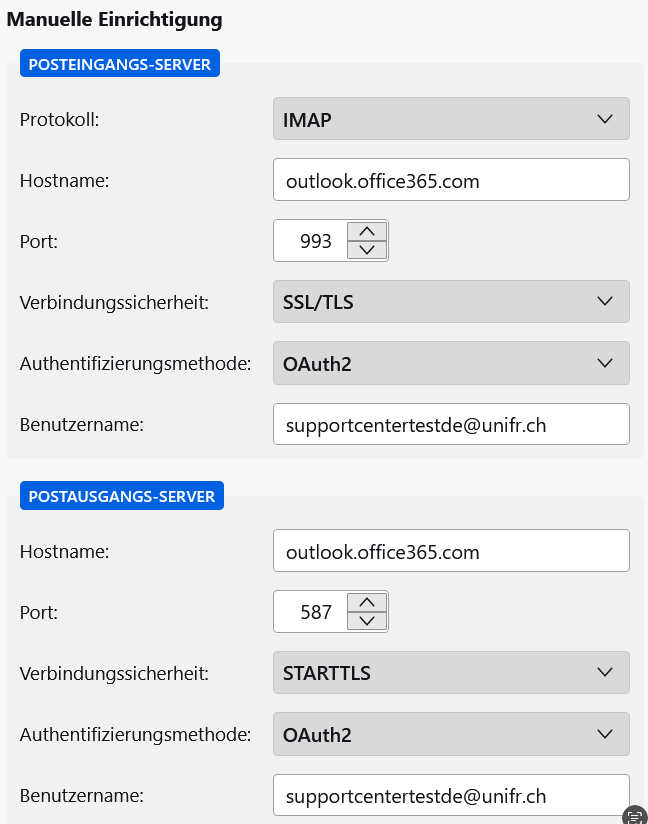Increase the outgoing server port 587
648x824 pixels.
click(x=366, y=602)
